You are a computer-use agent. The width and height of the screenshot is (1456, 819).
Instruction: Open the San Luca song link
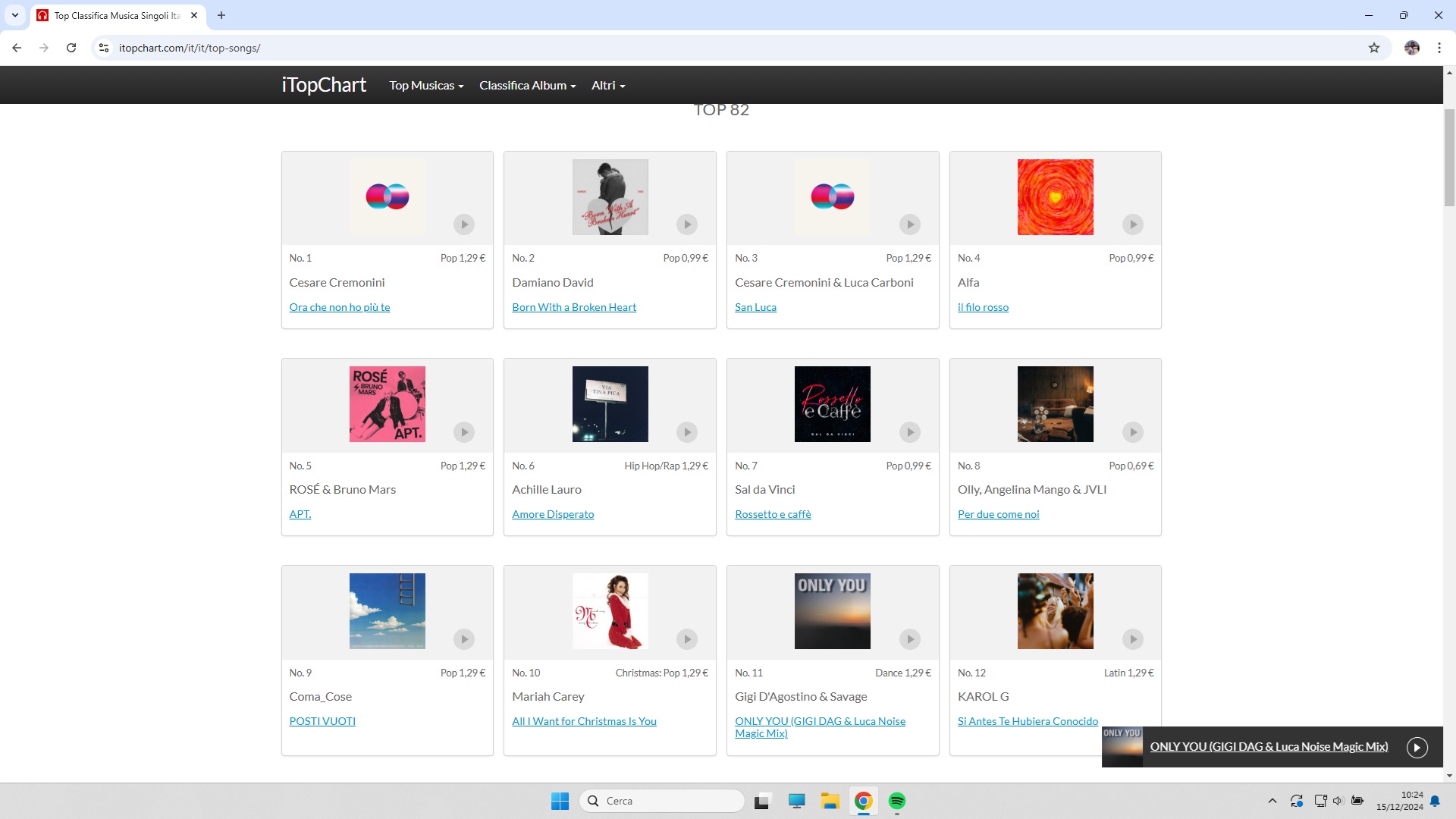[755, 307]
